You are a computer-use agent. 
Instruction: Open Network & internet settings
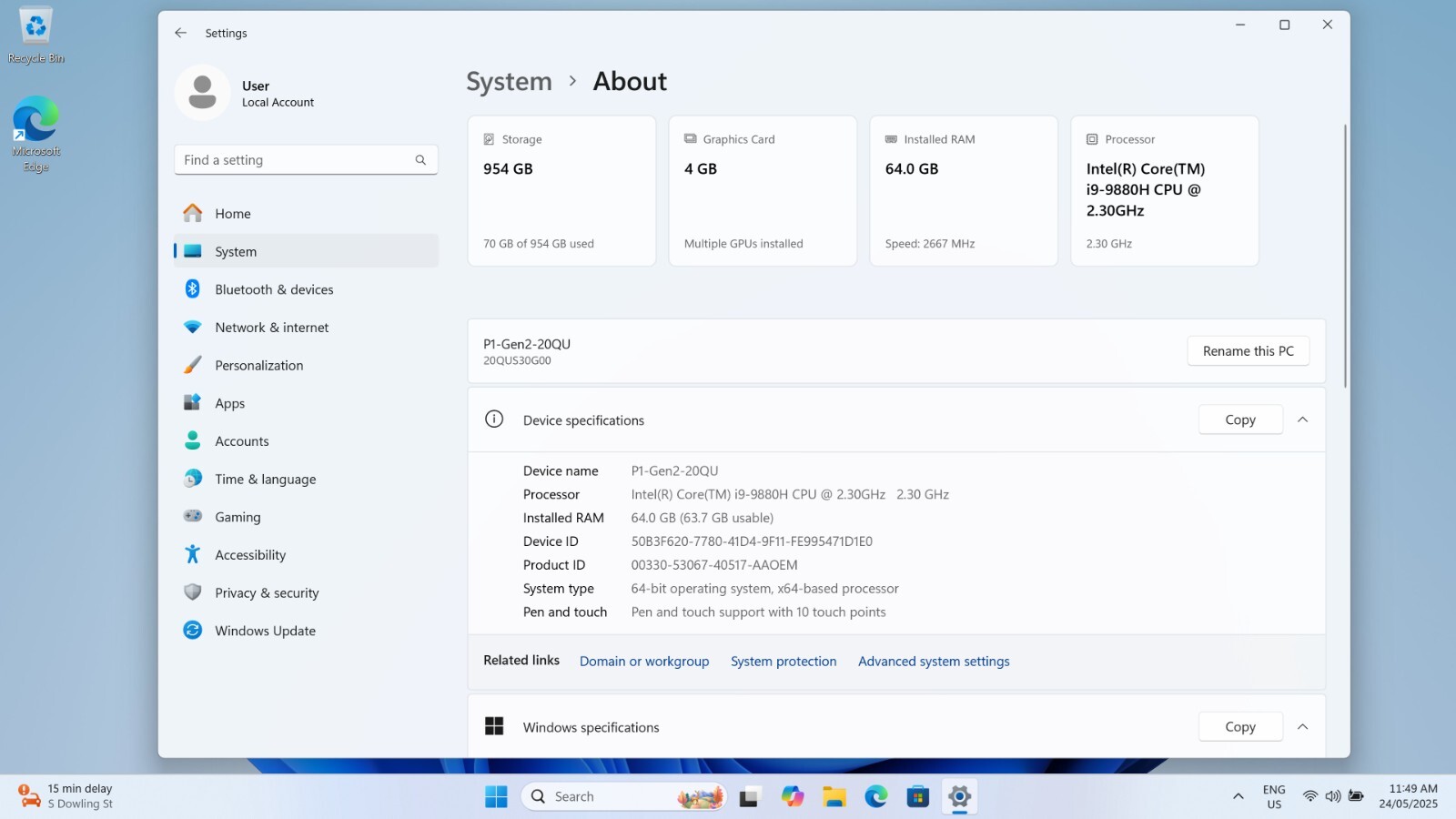pyautogui.click(x=306, y=328)
